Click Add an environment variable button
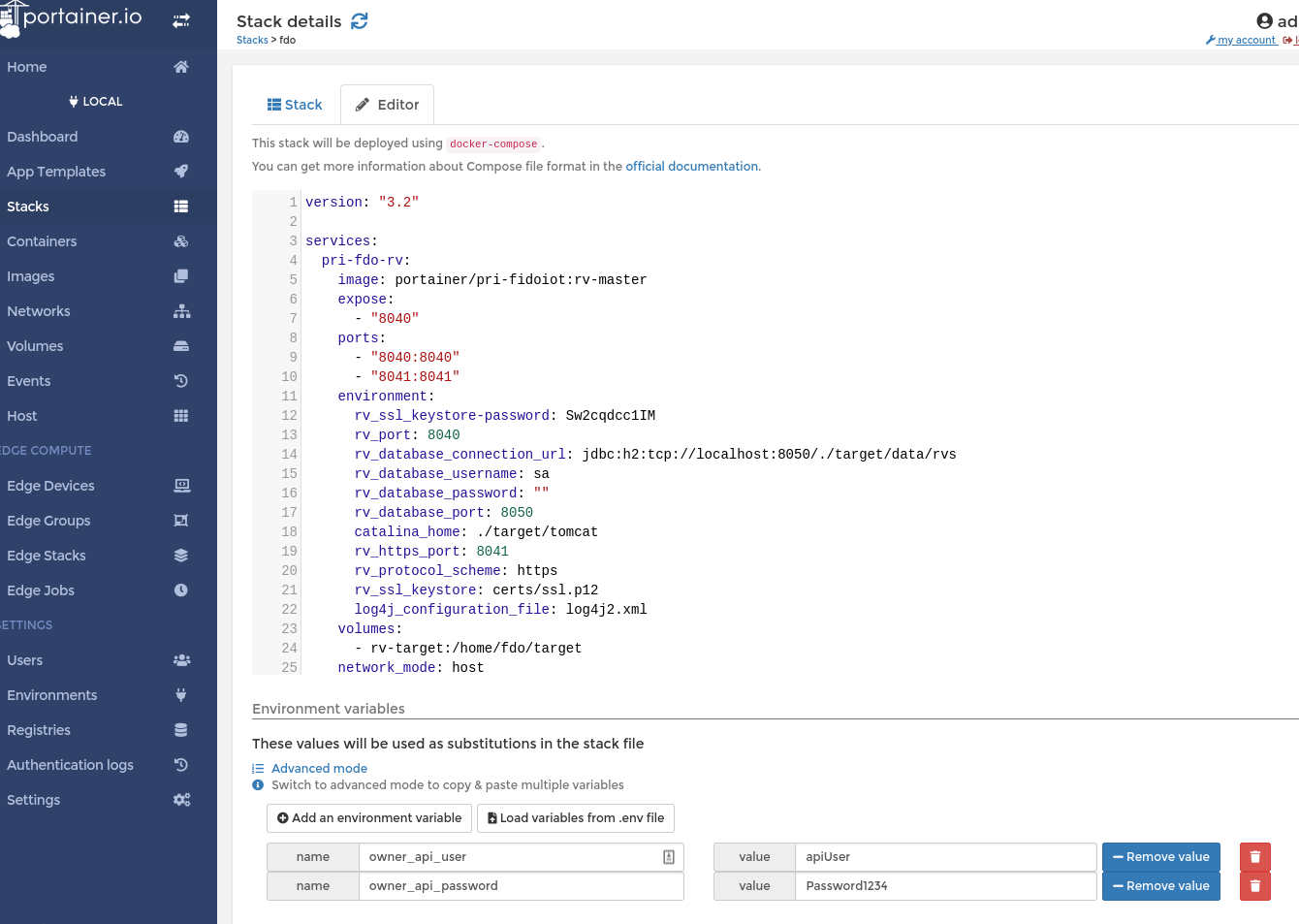This screenshot has height=924, width=1299. point(369,818)
